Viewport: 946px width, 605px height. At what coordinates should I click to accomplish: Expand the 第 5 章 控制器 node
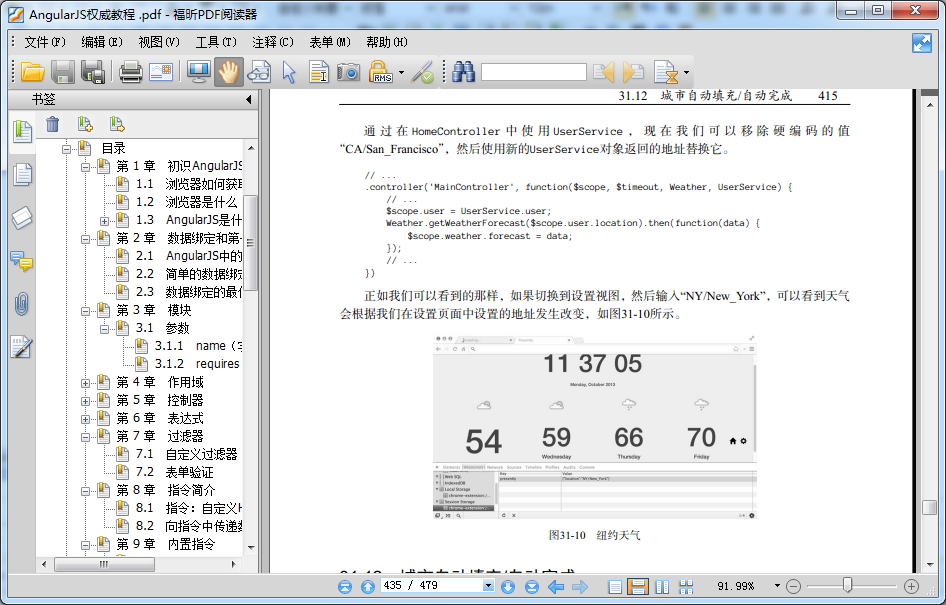pyautogui.click(x=86, y=401)
